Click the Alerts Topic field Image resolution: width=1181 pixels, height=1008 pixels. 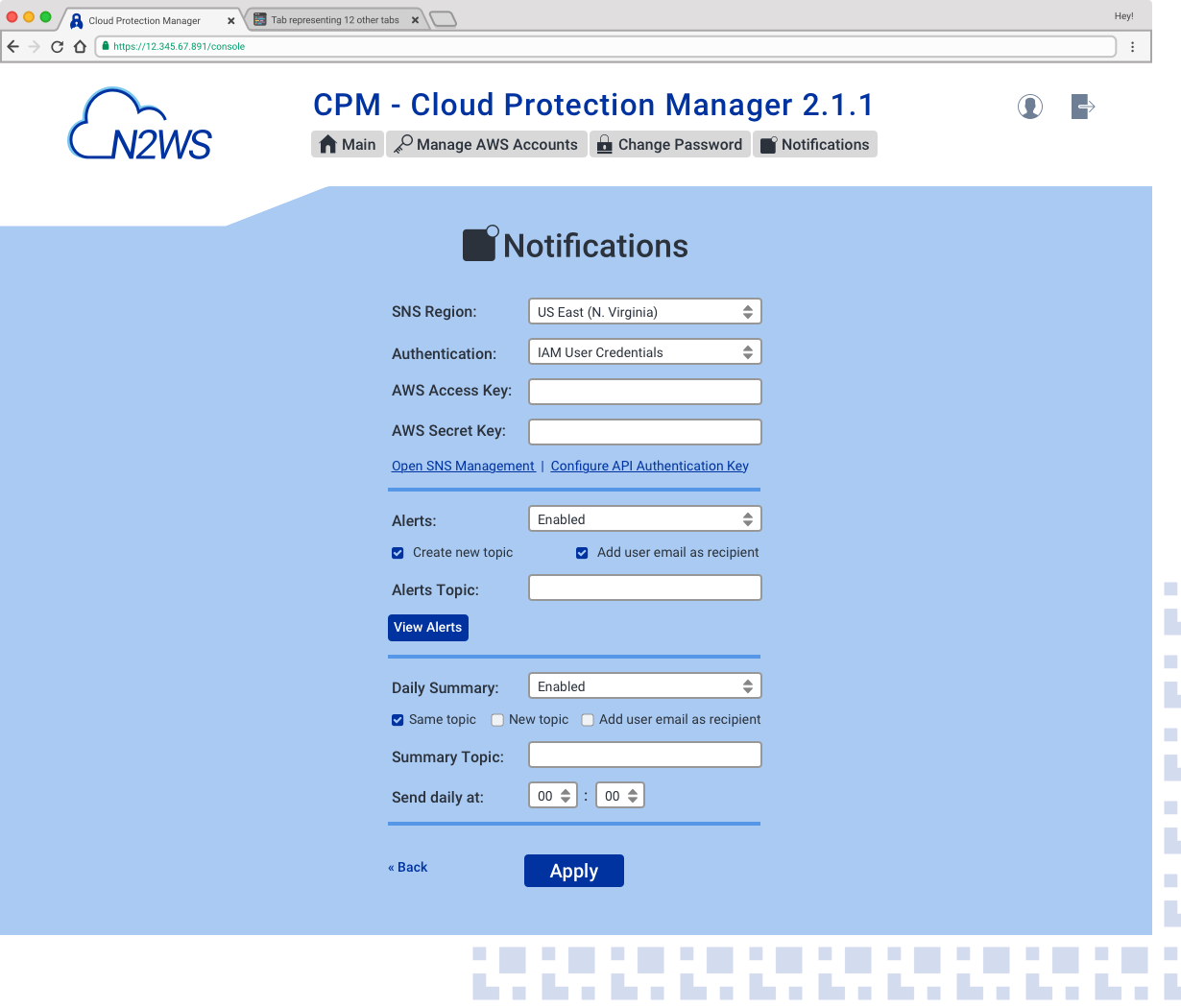click(x=645, y=588)
